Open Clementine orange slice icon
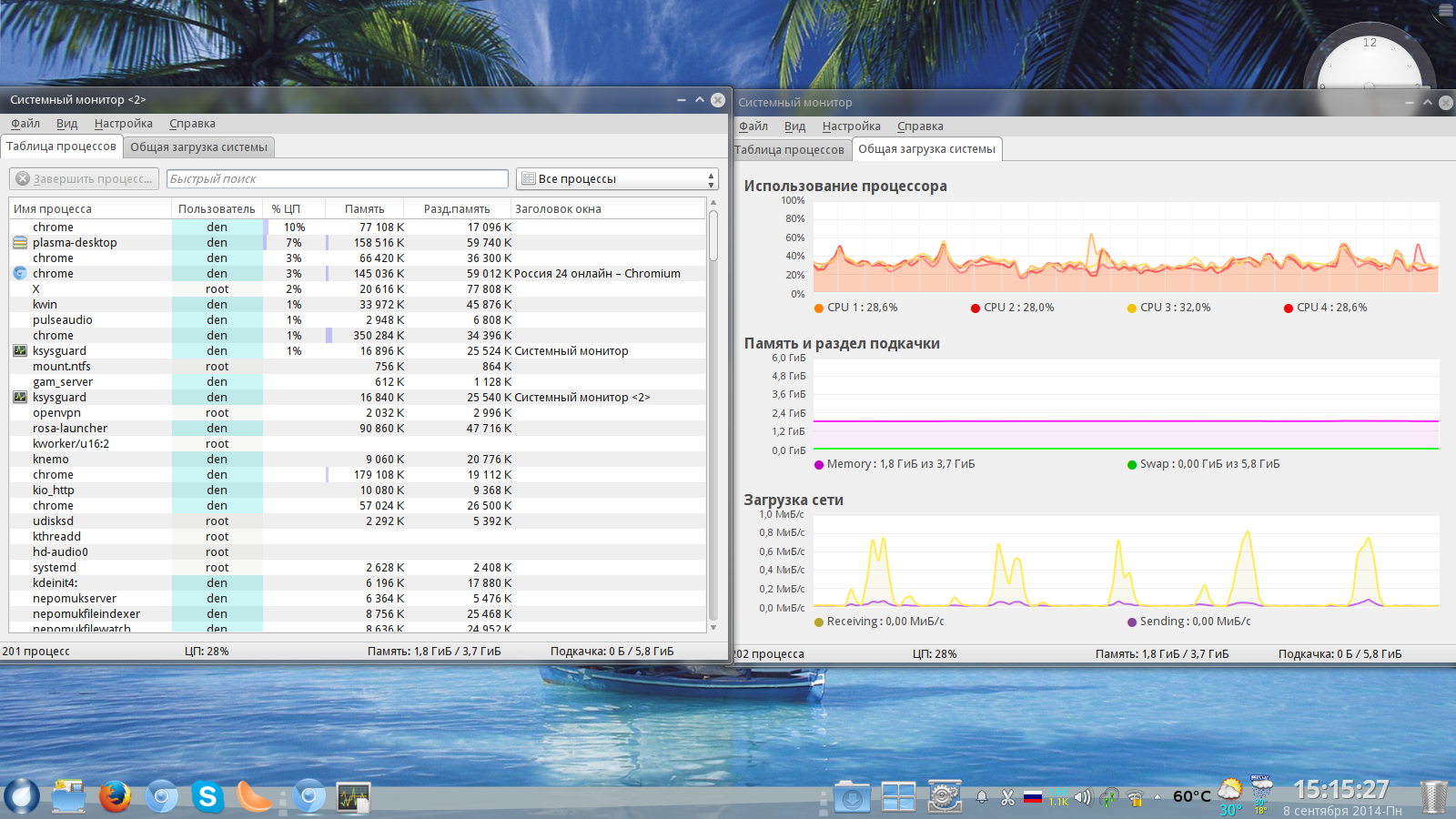The height and width of the screenshot is (819, 1456). click(x=254, y=797)
